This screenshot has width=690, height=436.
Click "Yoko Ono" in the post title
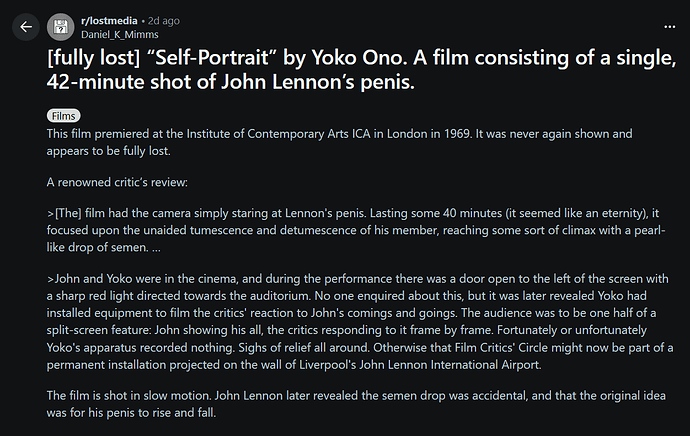click(x=364, y=56)
